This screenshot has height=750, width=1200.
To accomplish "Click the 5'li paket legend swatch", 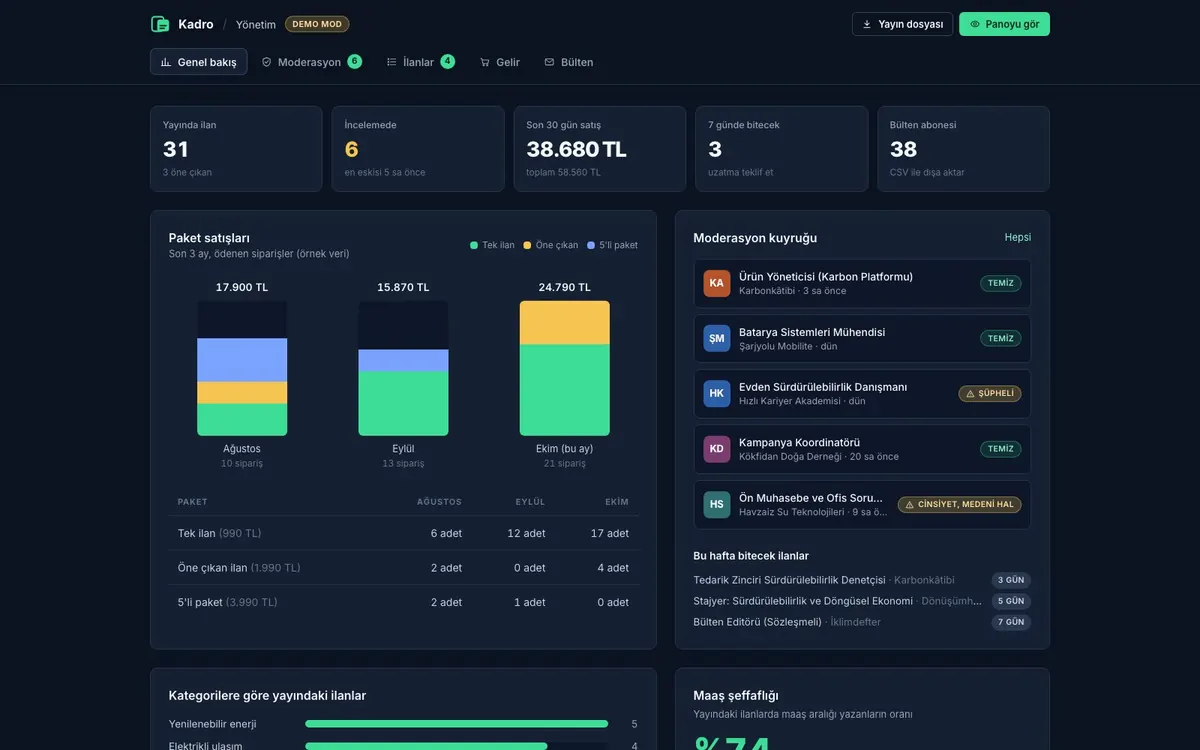I will (x=591, y=245).
